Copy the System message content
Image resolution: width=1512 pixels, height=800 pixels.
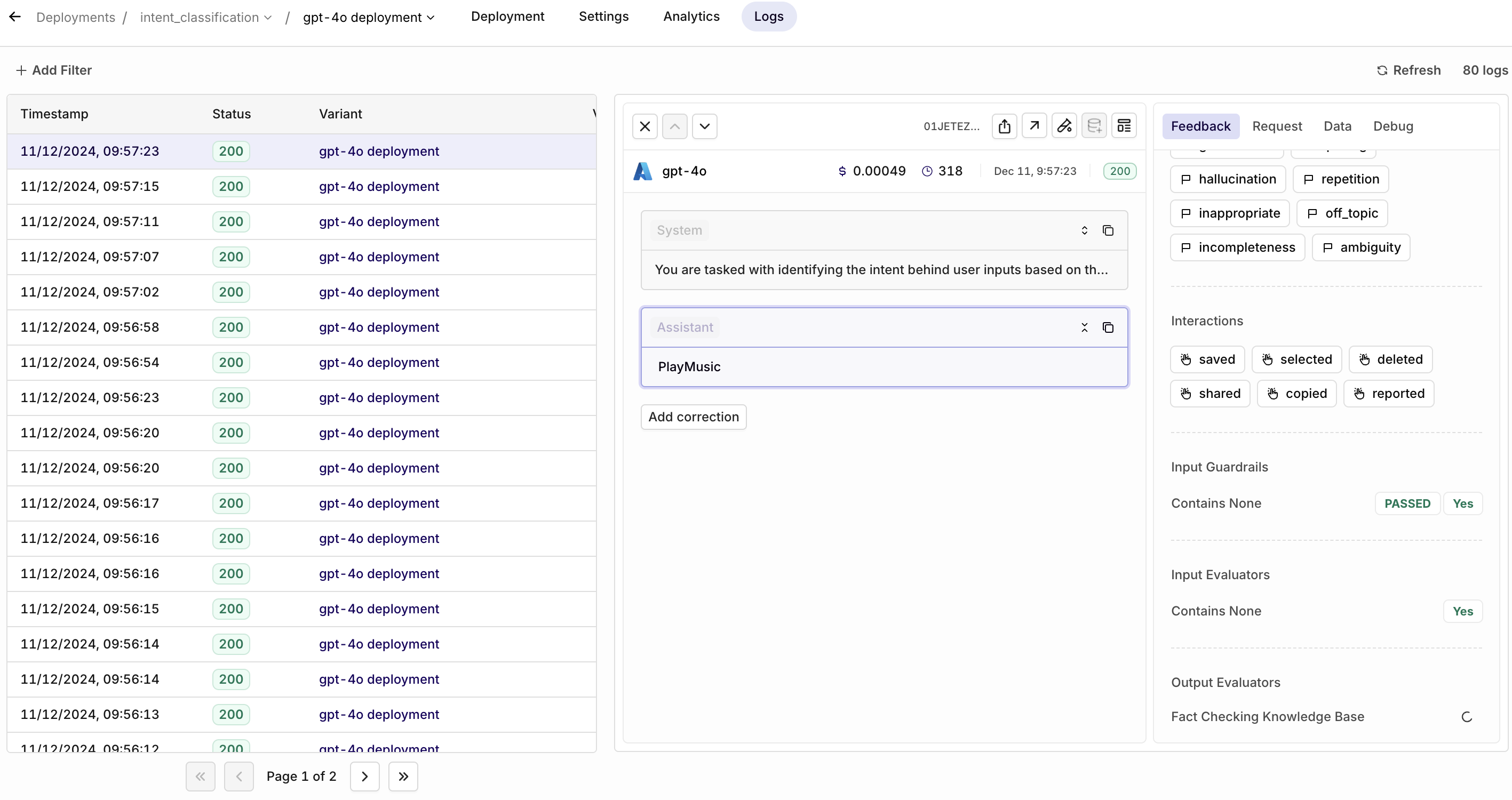tap(1108, 231)
